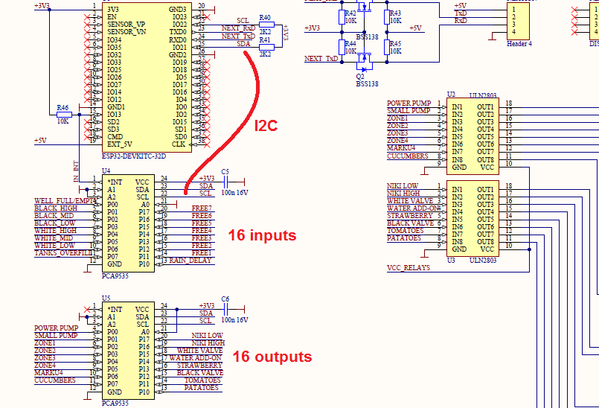Click the BLACK_LOW net label
The image size is (599, 408).
tap(55, 223)
